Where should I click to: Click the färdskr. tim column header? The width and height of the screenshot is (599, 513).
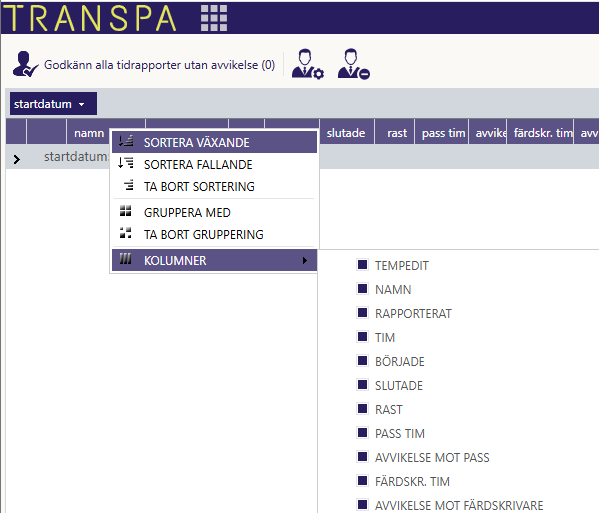(541, 133)
